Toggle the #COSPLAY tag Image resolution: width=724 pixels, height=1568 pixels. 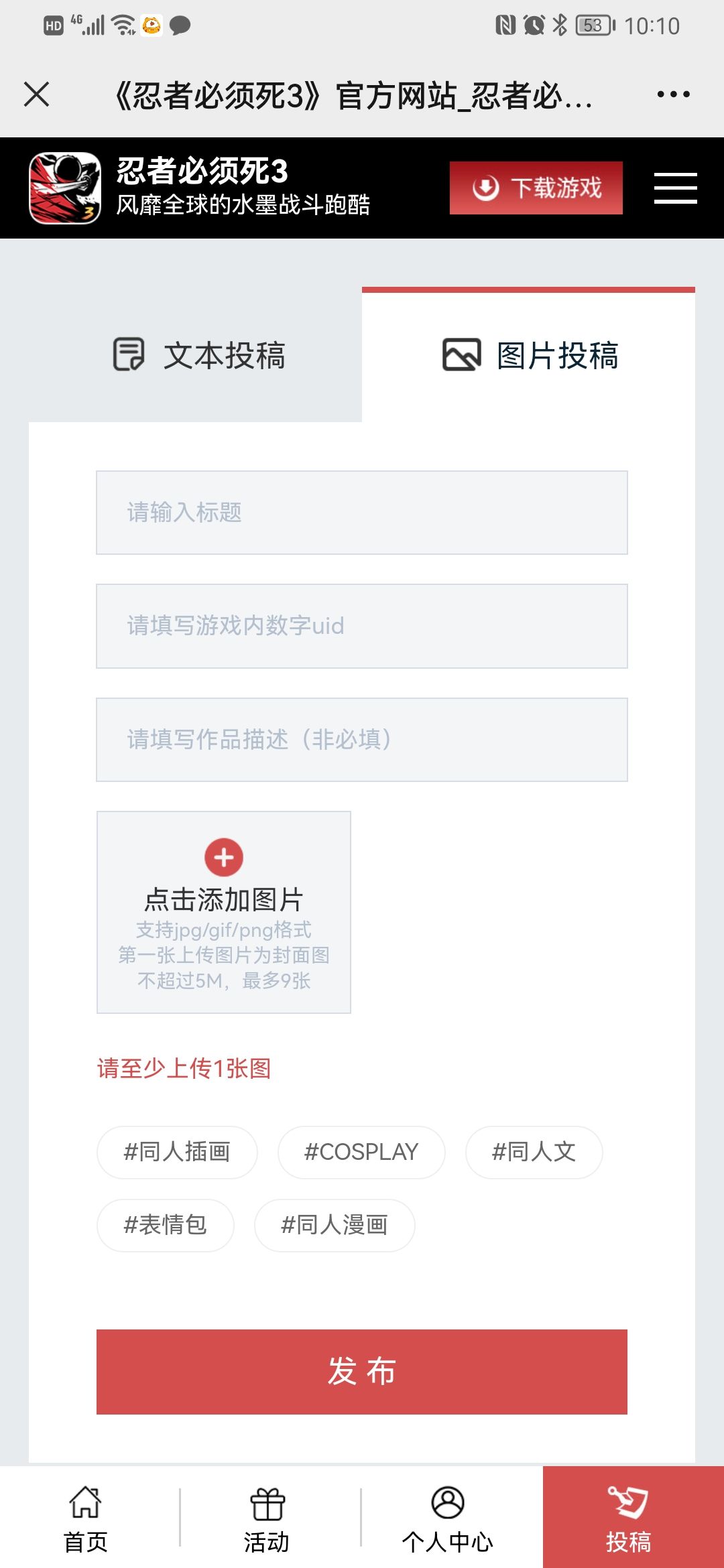coord(361,1152)
